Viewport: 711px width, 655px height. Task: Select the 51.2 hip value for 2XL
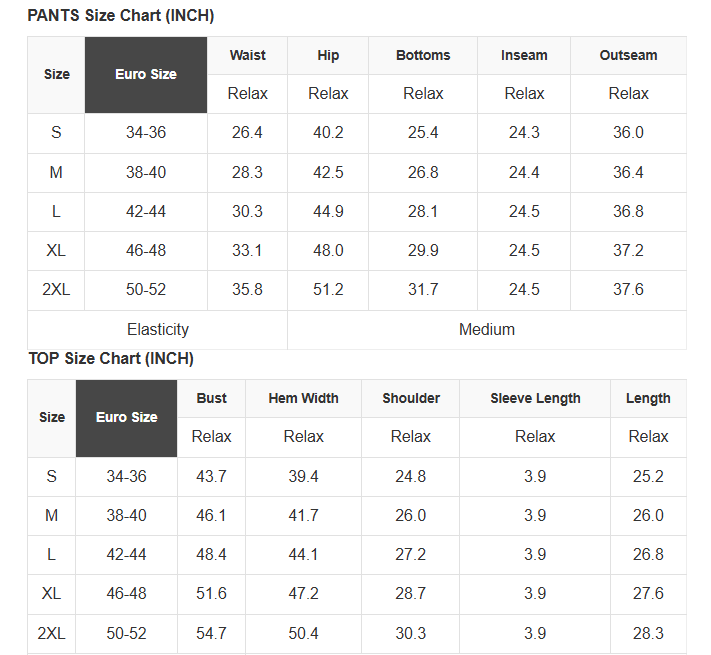[x=328, y=290]
